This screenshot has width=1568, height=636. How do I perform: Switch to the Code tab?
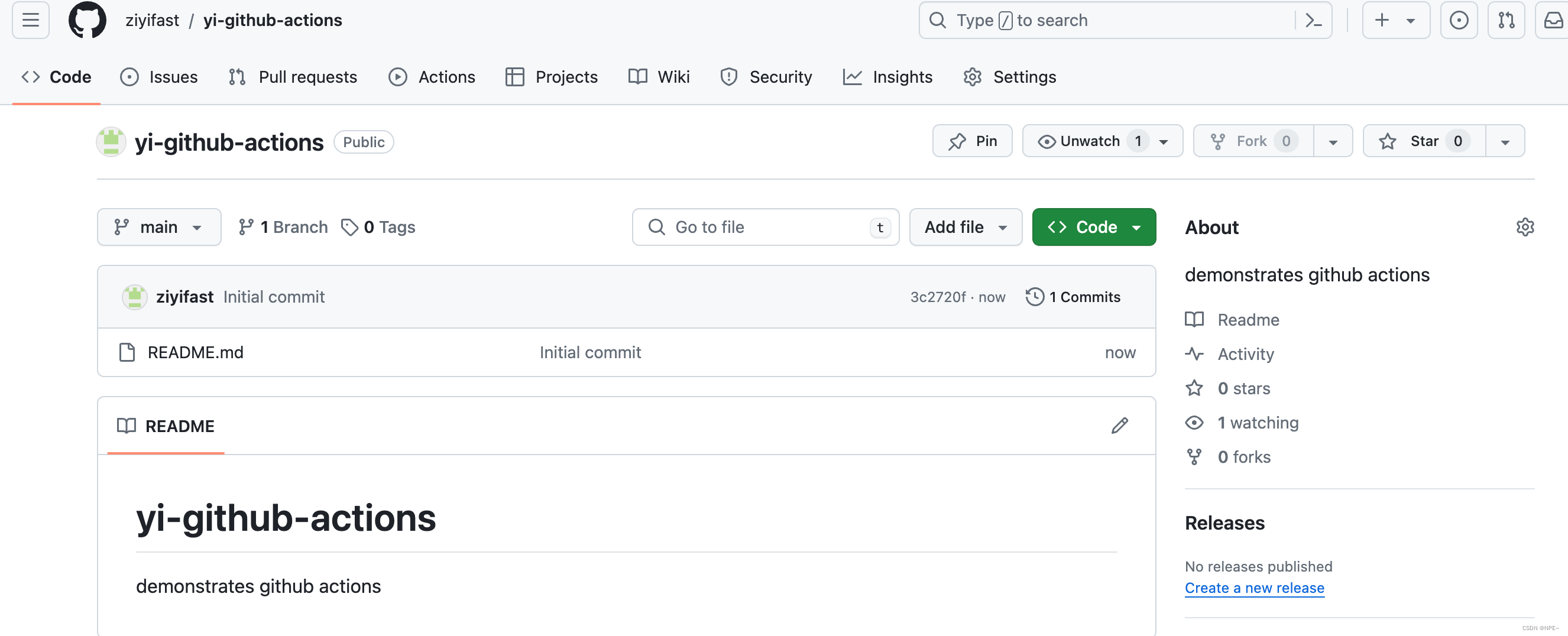pyautogui.click(x=56, y=77)
